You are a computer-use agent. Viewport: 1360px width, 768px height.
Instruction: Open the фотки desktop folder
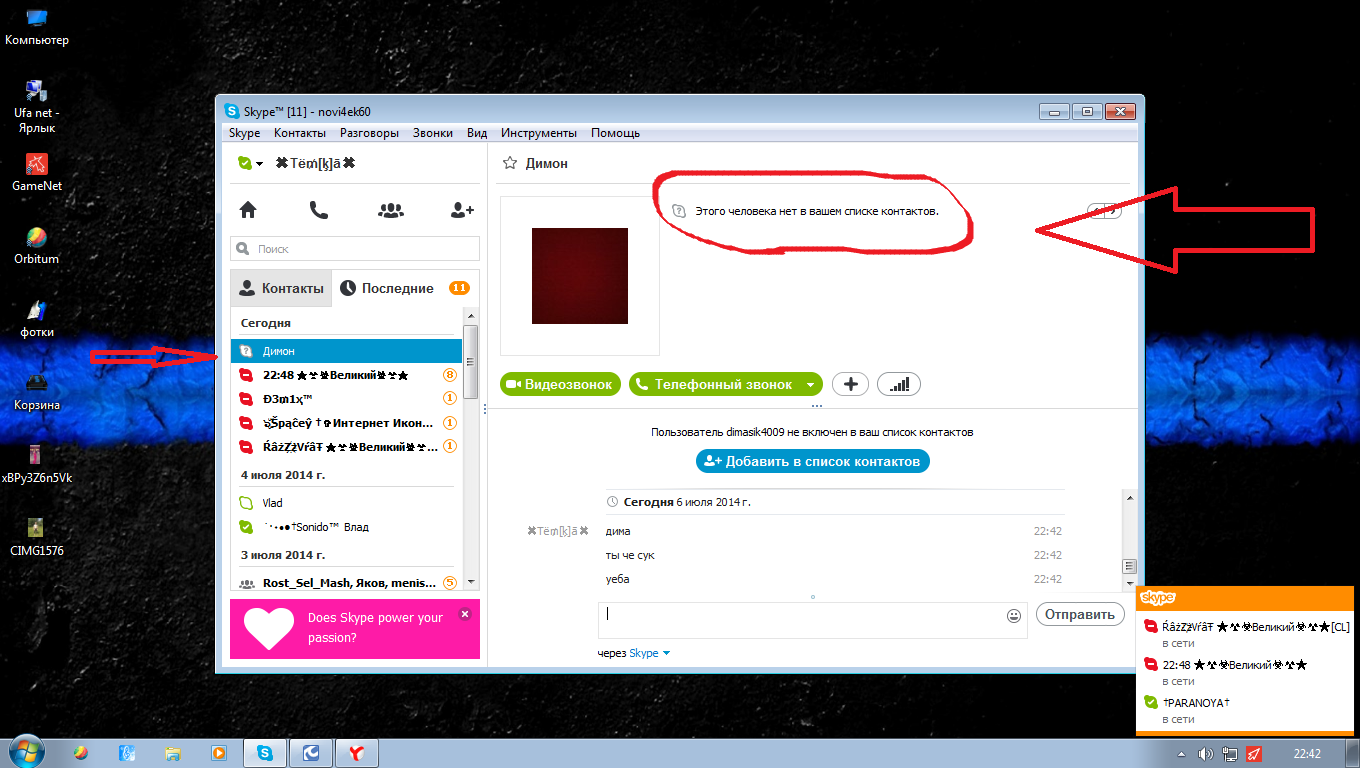click(37, 319)
